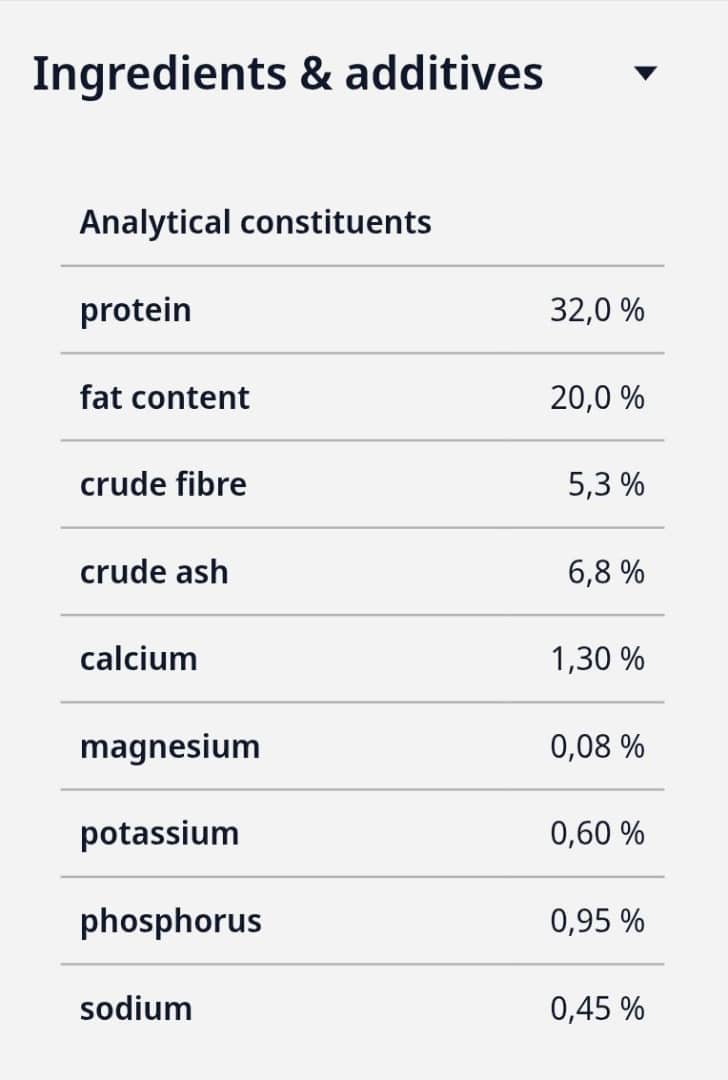This screenshot has width=728, height=1080.
Task: Click the magnesium row label
Action: click(170, 747)
